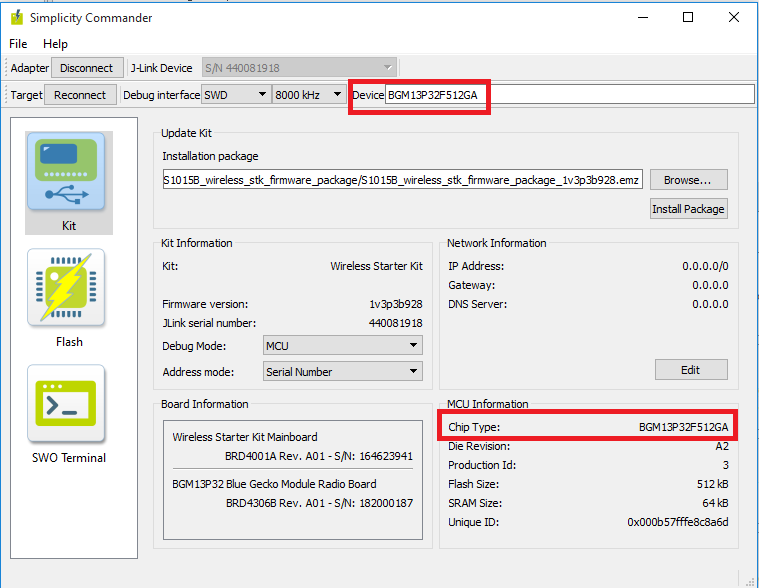
Task: Minimize the Simplicity Commander window
Action: 642,17
